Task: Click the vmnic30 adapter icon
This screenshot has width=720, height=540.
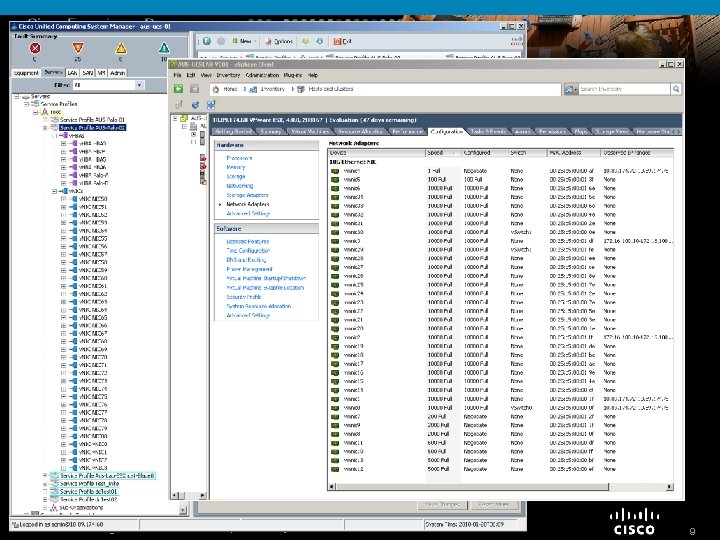Action: 335,232
